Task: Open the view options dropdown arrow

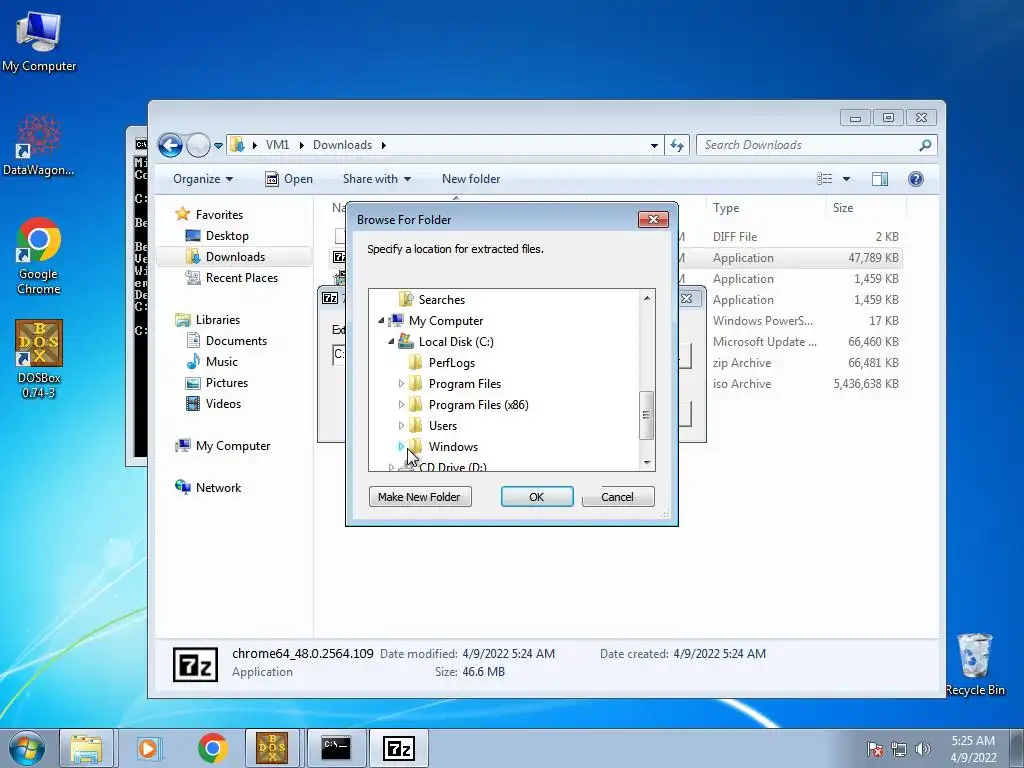Action: click(x=846, y=179)
